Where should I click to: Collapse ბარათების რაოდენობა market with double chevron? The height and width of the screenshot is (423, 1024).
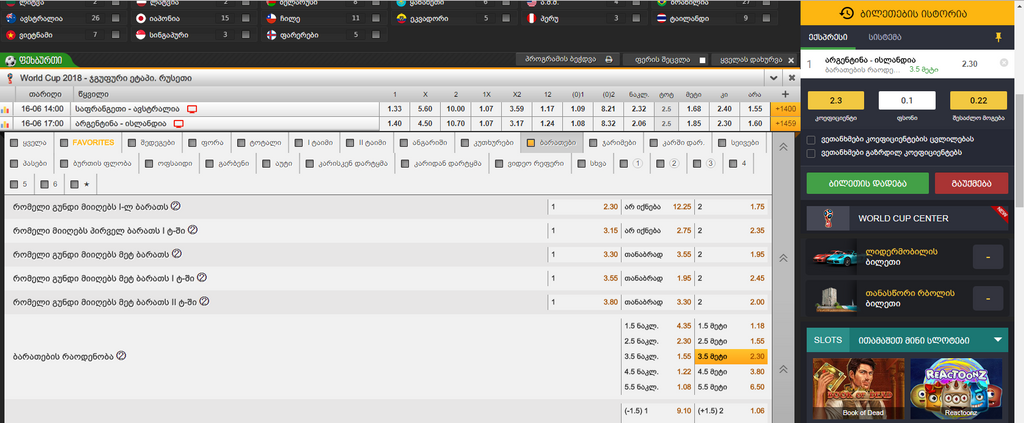pos(786,369)
